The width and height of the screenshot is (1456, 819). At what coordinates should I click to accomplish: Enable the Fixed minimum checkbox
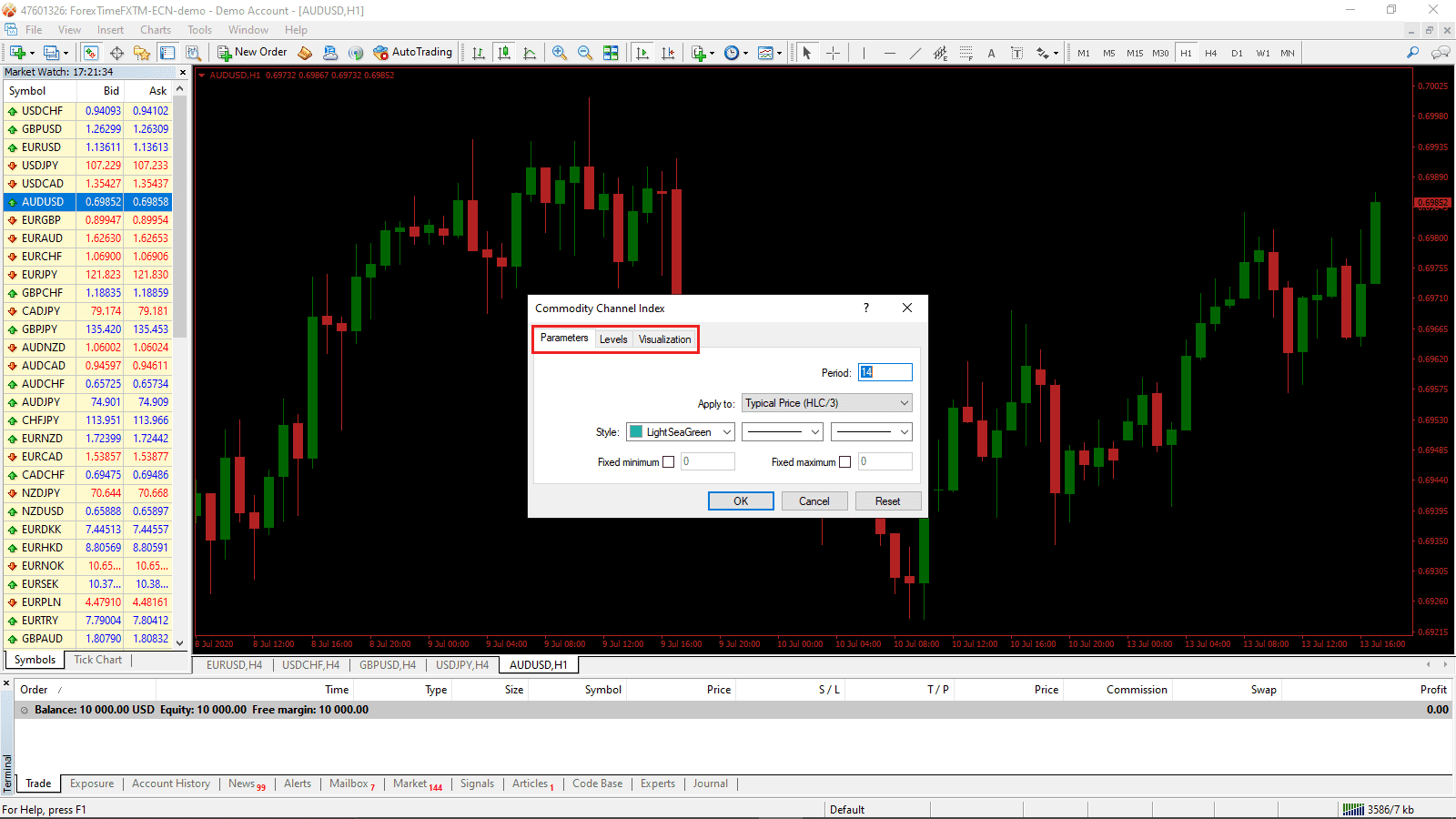click(669, 461)
